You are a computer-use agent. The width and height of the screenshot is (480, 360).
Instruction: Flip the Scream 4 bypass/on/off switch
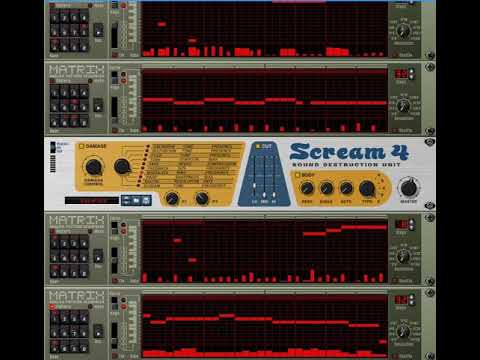[x=53, y=147]
